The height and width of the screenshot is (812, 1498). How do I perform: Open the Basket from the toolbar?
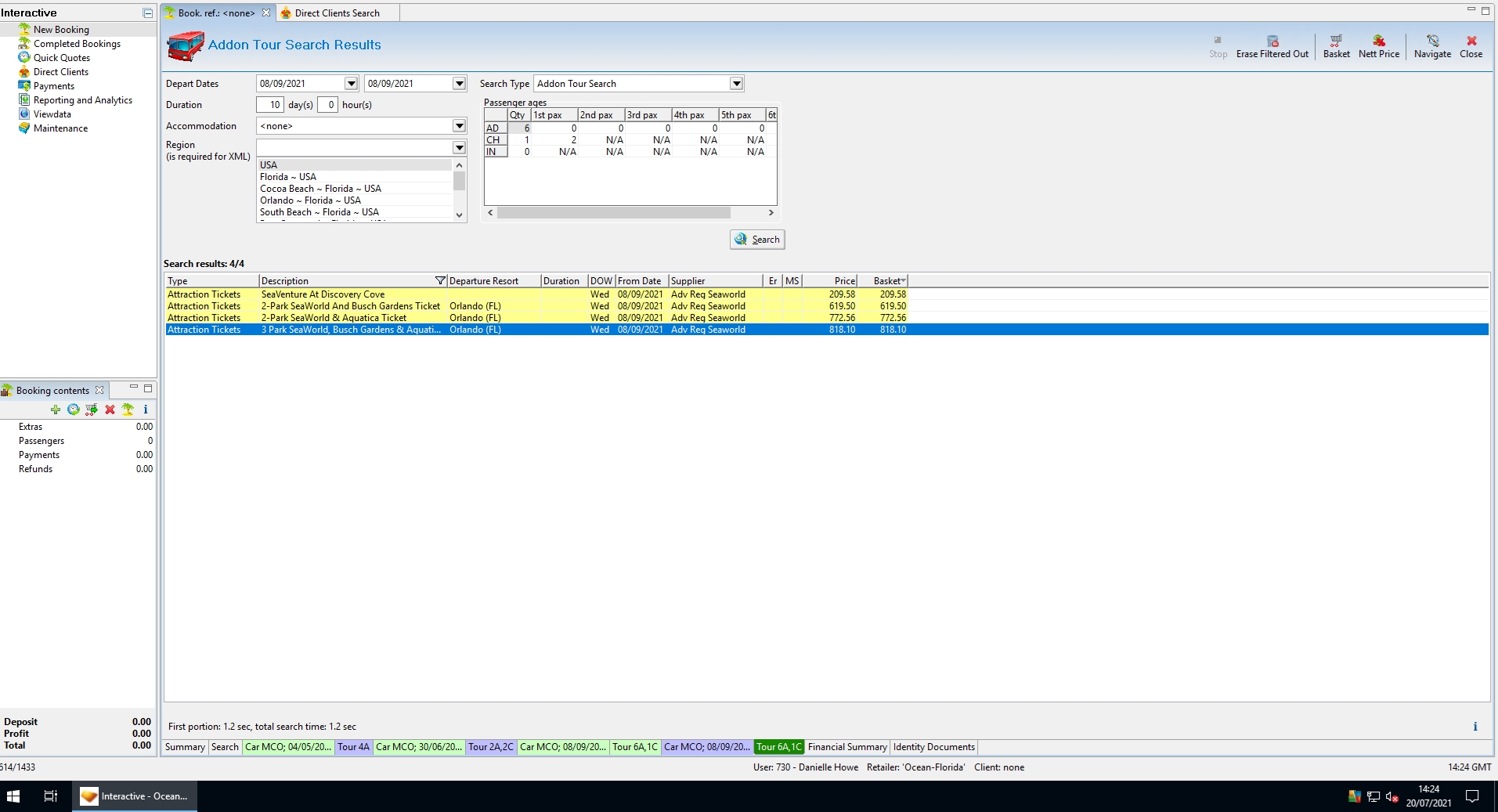coord(1336,46)
